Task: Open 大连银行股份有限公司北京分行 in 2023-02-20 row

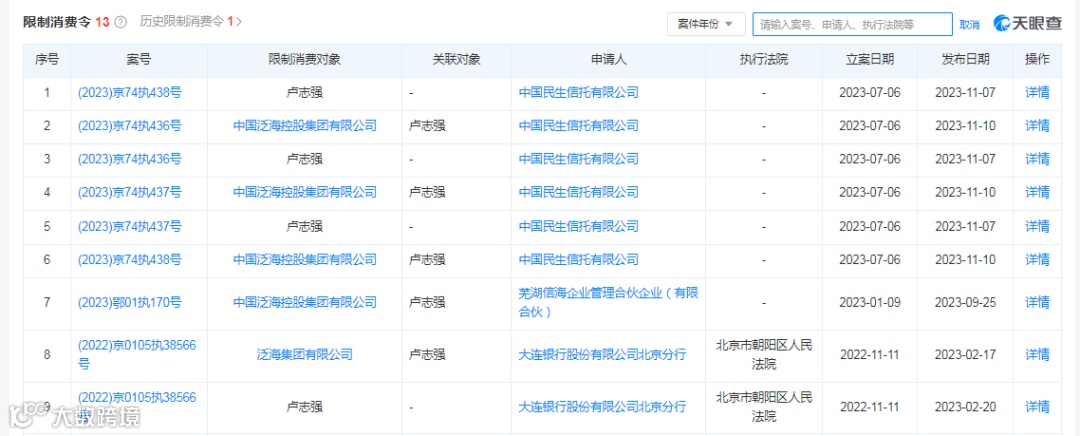Action: tap(602, 407)
